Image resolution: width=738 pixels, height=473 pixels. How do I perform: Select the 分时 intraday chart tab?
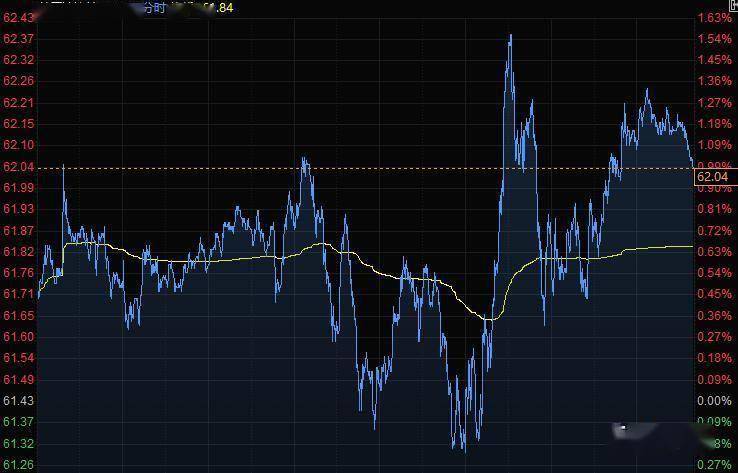pyautogui.click(x=152, y=7)
